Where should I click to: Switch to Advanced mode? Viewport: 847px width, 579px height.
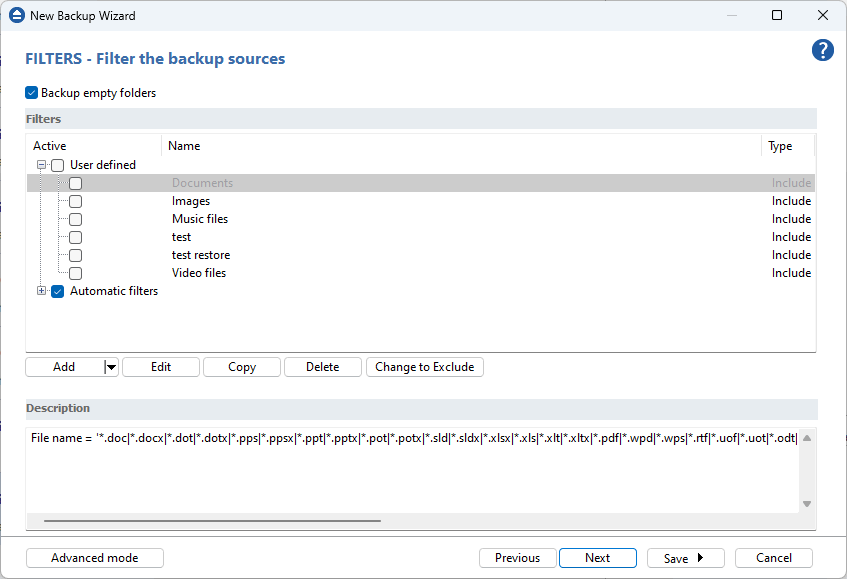pos(95,558)
